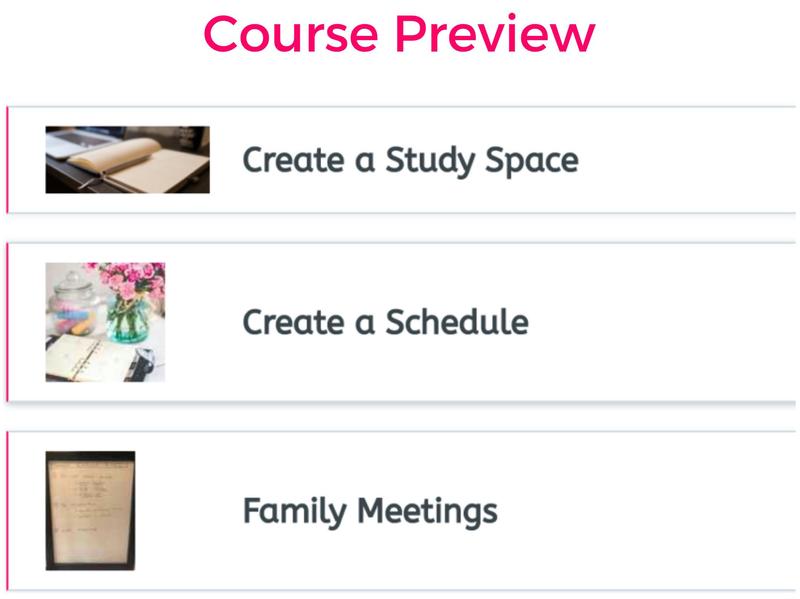Screen dimensions: 800x599
Task: Click the open notebook page in Study Space thumbnail
Action: pyautogui.click(x=165, y=170)
